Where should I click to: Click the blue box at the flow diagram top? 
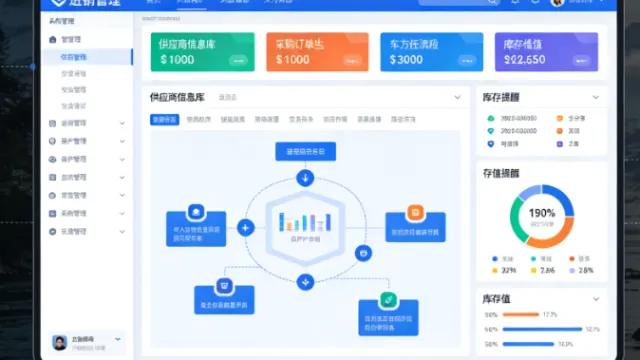(x=305, y=151)
